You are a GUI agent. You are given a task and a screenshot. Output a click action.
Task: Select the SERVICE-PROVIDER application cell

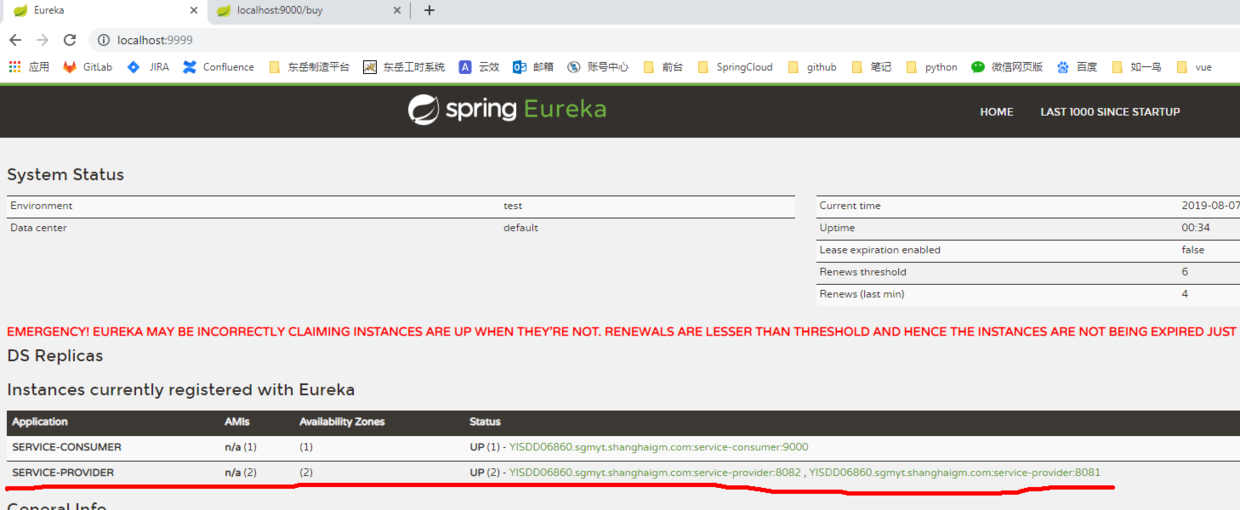click(63, 472)
